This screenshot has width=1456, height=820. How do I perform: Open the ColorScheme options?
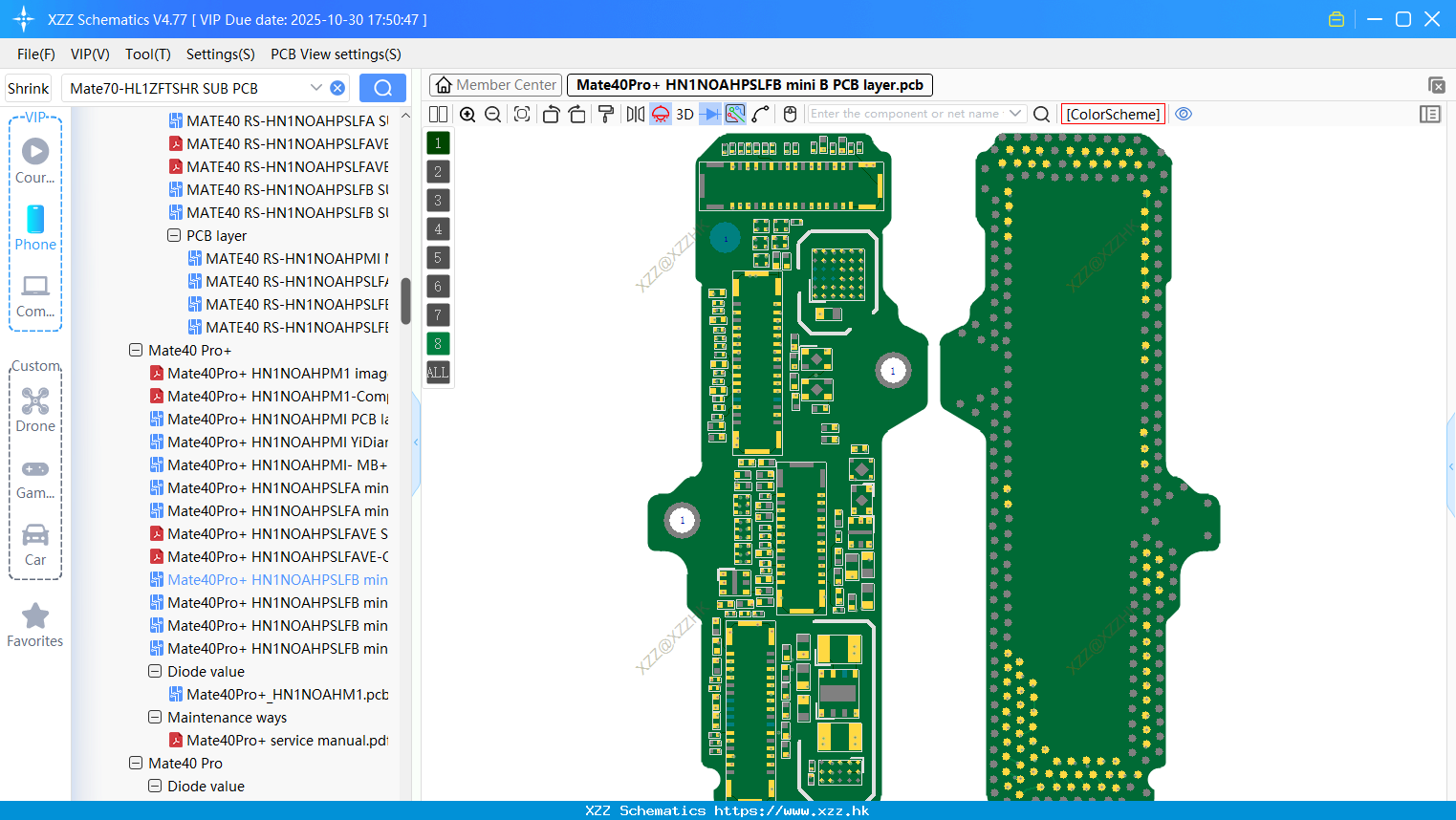pos(1113,114)
